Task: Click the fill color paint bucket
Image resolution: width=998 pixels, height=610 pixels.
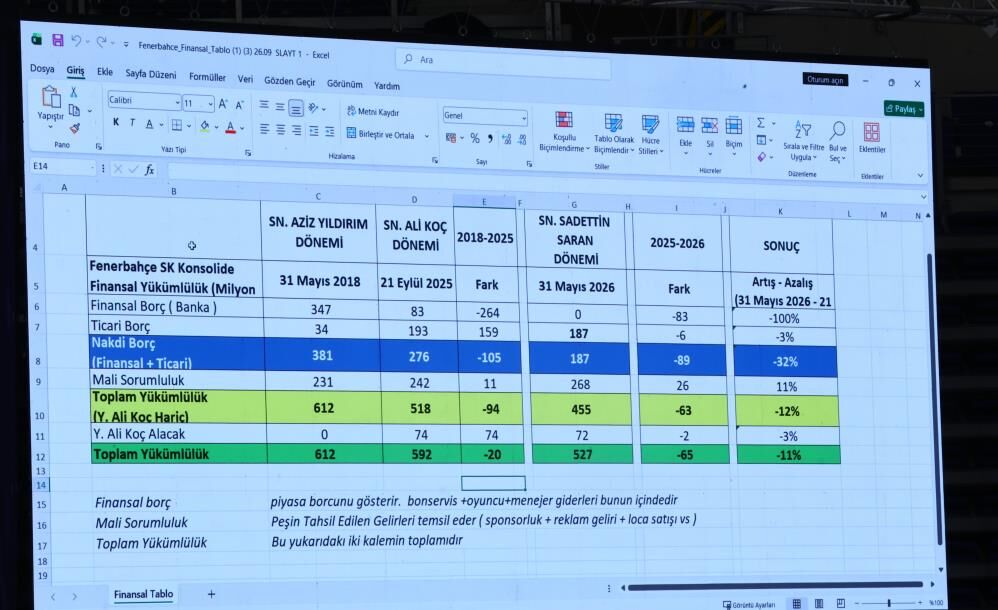Action: coord(204,126)
